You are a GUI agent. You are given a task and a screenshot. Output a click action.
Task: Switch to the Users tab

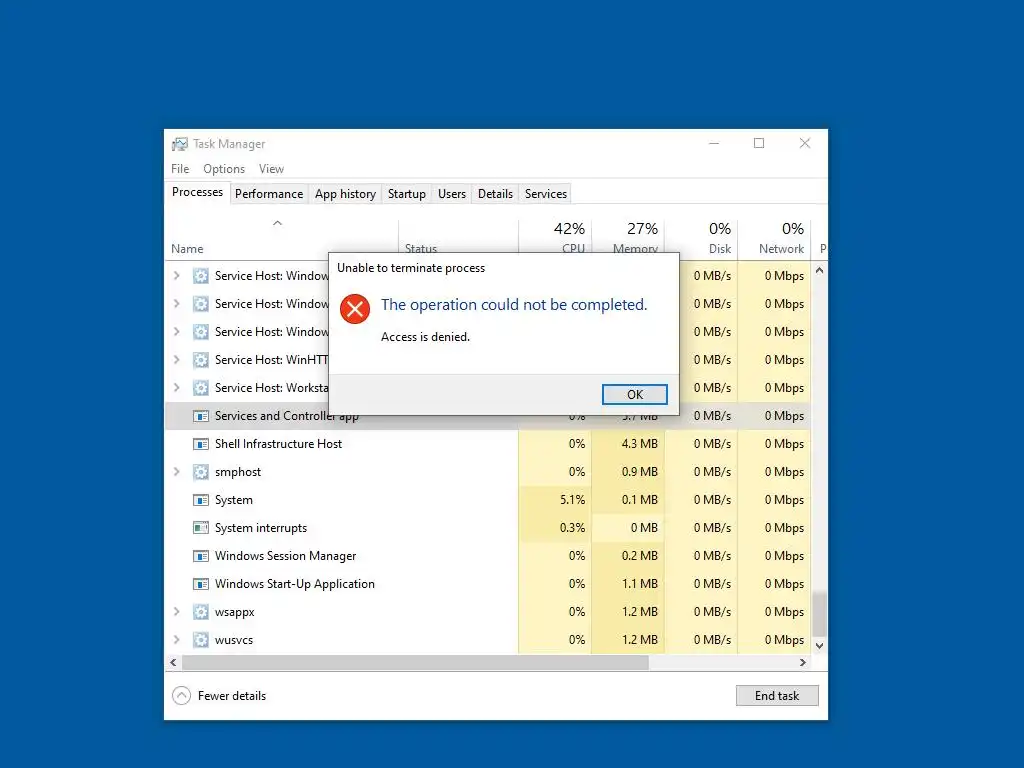point(452,194)
